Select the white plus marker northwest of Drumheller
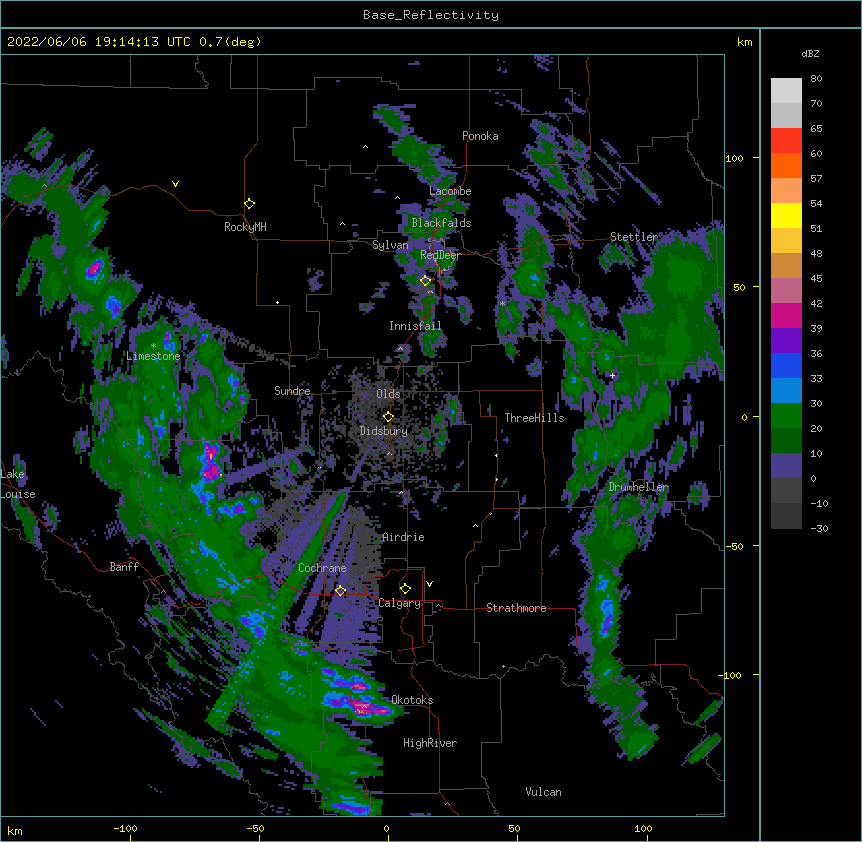 click(x=612, y=375)
